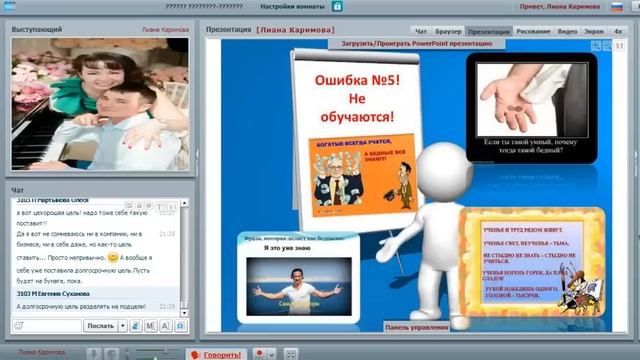The width and height of the screenshot is (640, 360).
Task: Expand the Послать dropdown arrow
Action: [122, 326]
